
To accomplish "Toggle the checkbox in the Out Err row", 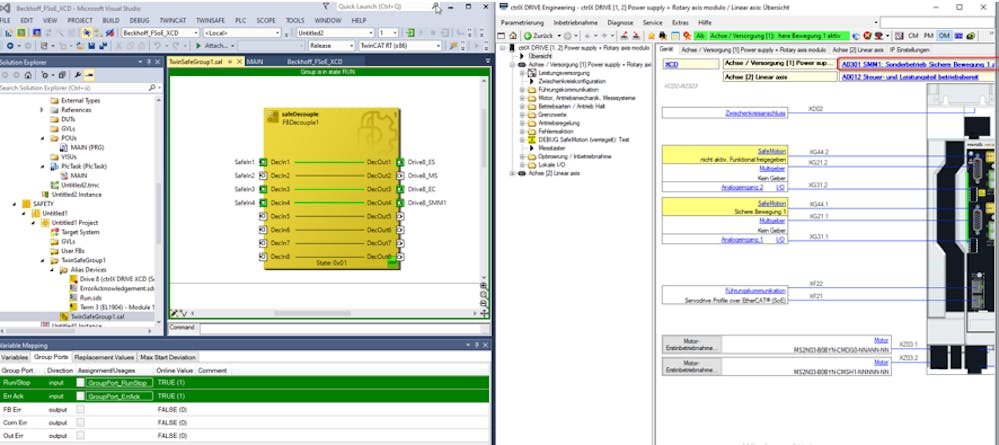I will pos(80,435).
